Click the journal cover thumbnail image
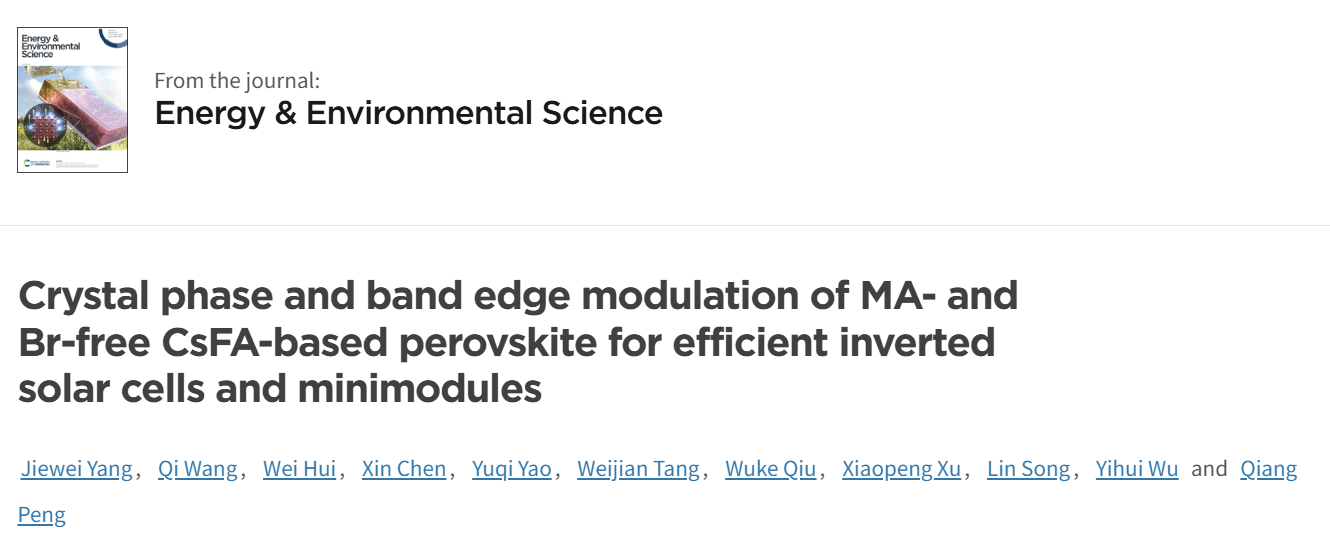This screenshot has height=549, width=1330. (72, 100)
